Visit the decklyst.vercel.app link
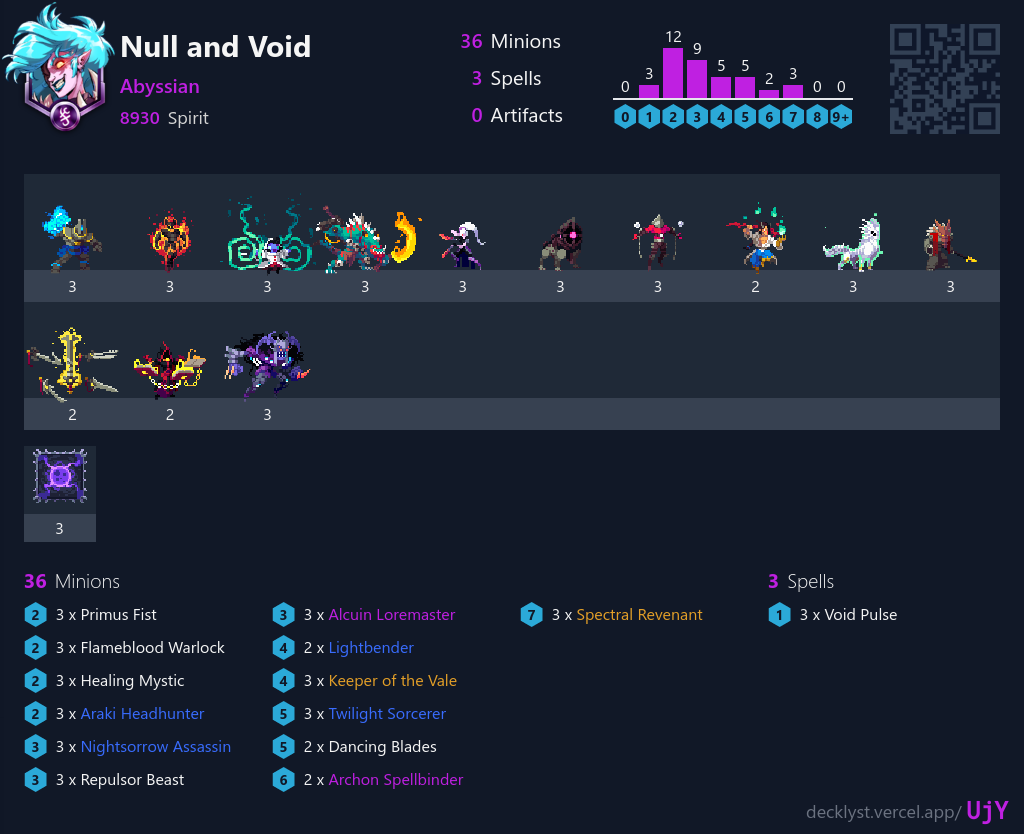 click(880, 812)
